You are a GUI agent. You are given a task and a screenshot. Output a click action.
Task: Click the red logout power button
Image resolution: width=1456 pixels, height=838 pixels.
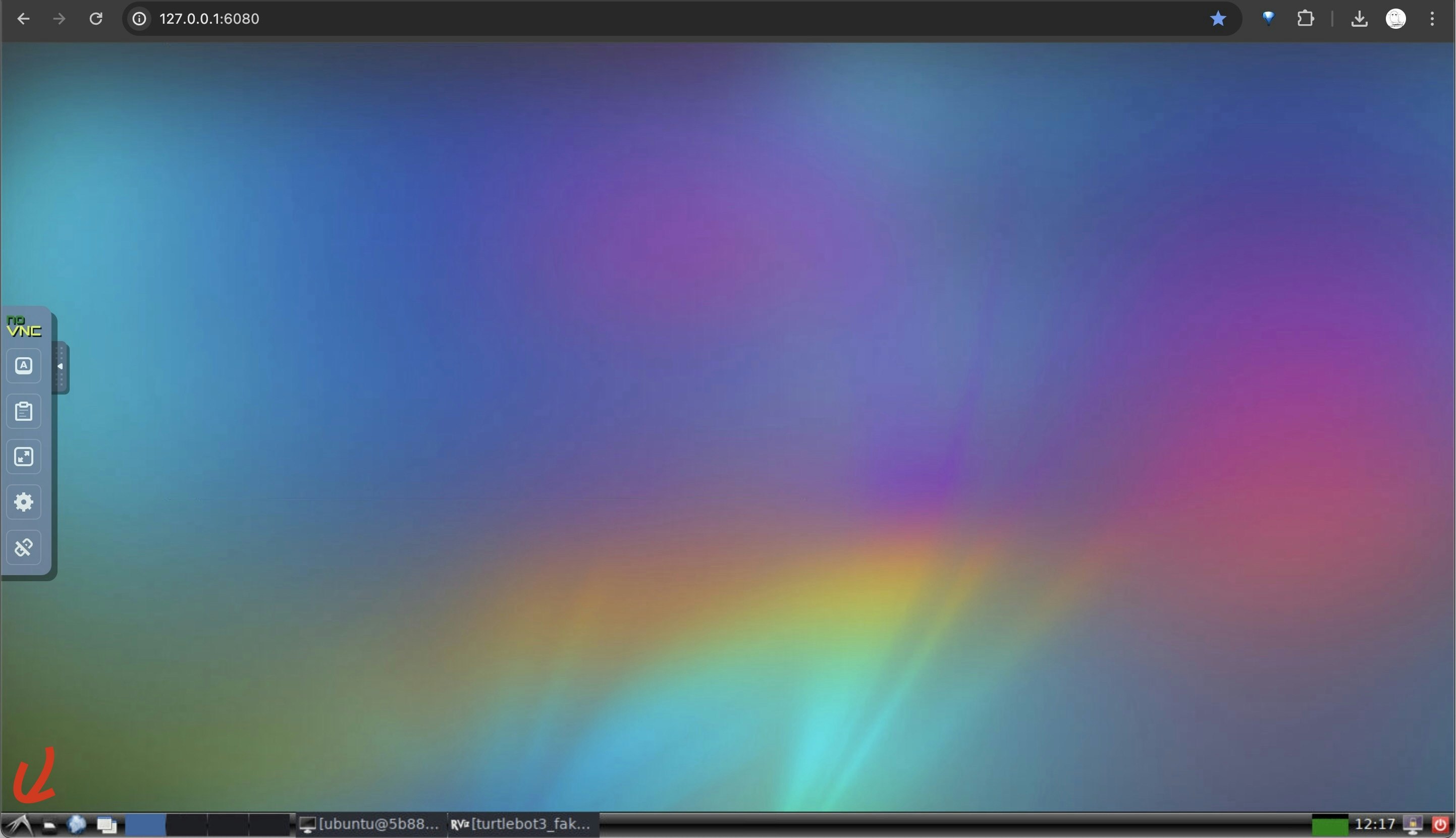(x=1440, y=825)
